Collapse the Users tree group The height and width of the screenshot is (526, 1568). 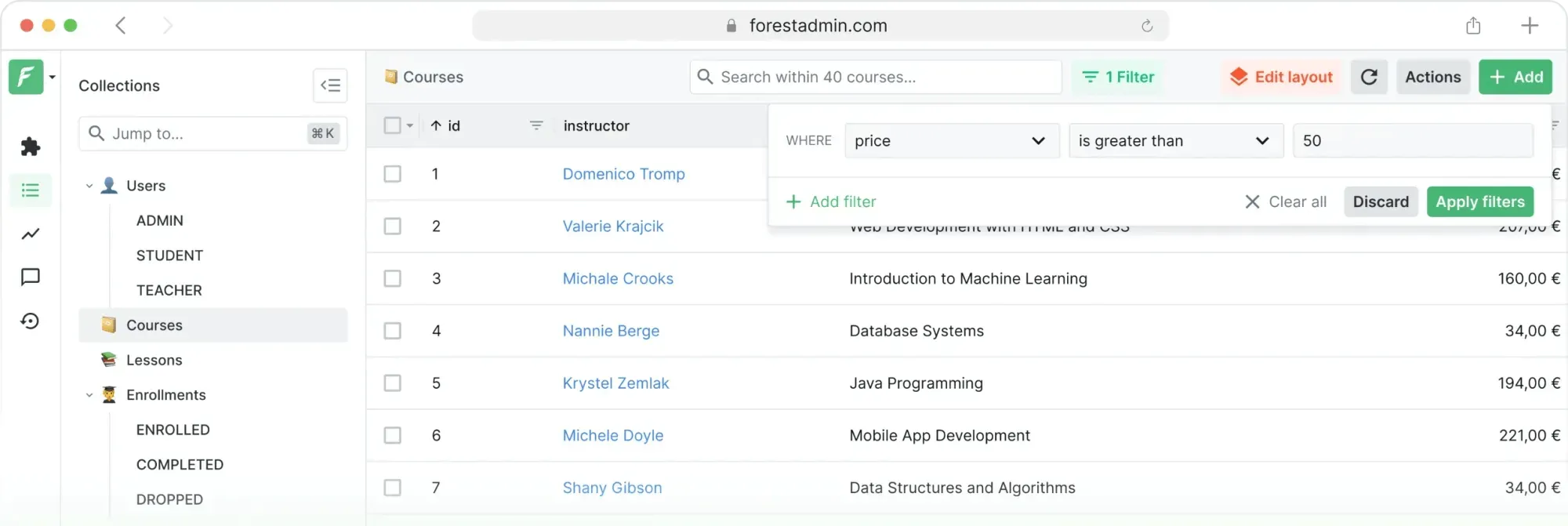pos(89,186)
